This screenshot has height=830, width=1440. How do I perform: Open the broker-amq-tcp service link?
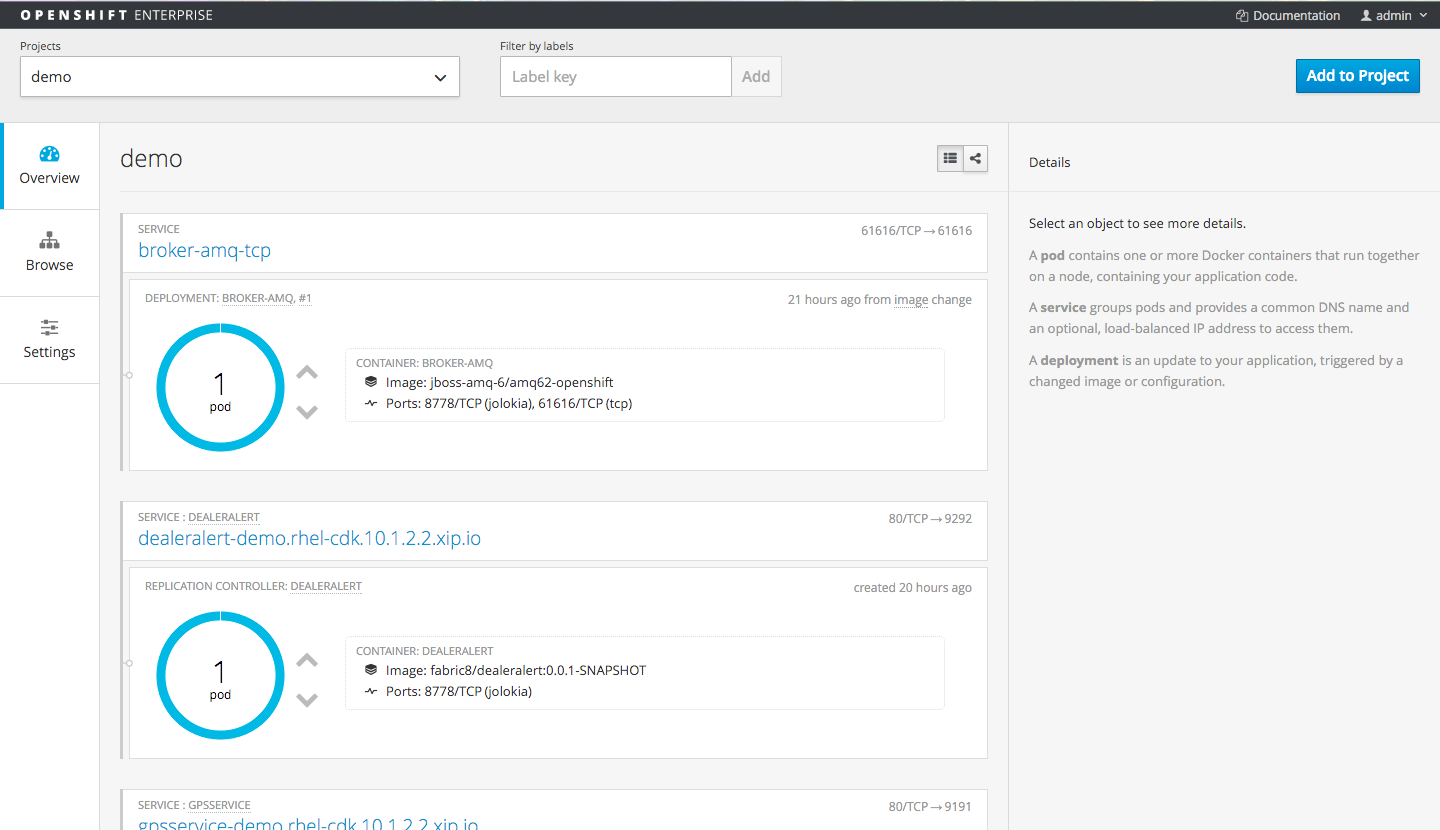pyautogui.click(x=204, y=250)
